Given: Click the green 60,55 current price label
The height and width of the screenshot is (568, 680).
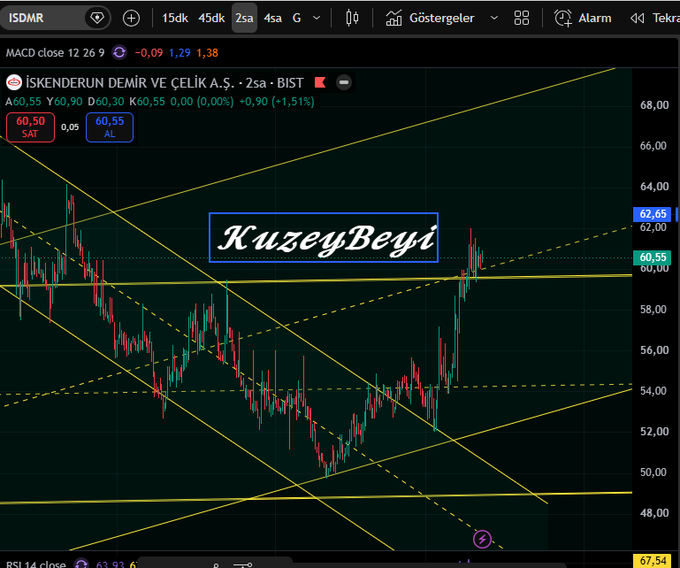Looking at the screenshot, I should pos(653,258).
